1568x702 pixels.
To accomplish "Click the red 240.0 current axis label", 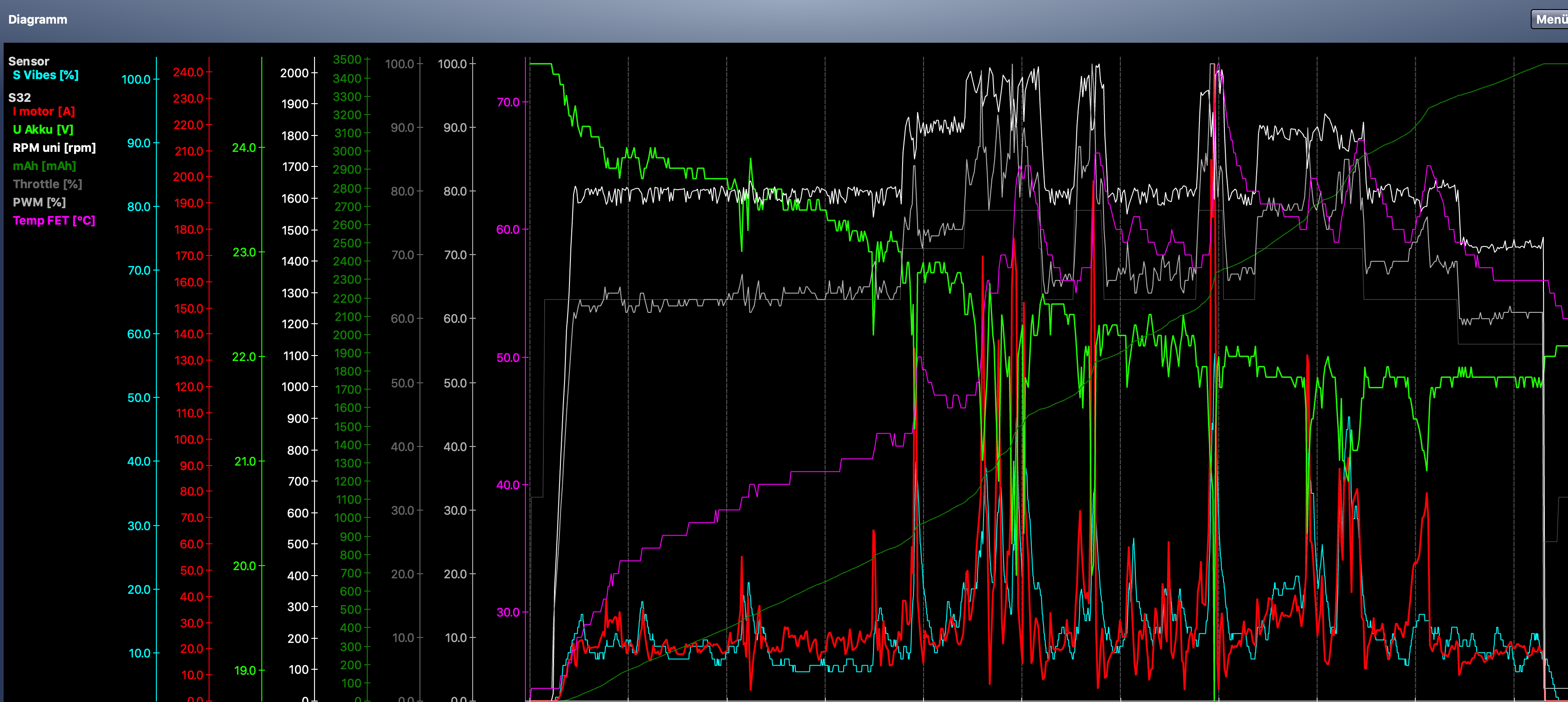I will 188,72.
